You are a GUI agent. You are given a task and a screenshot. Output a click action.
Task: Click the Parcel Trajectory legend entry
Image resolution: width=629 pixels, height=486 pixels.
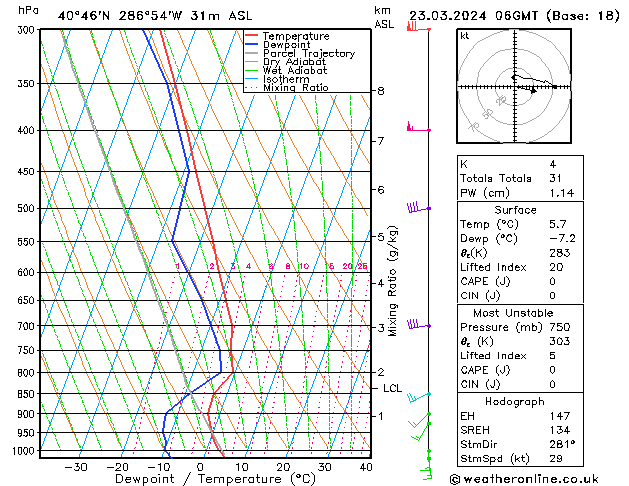tap(300, 53)
